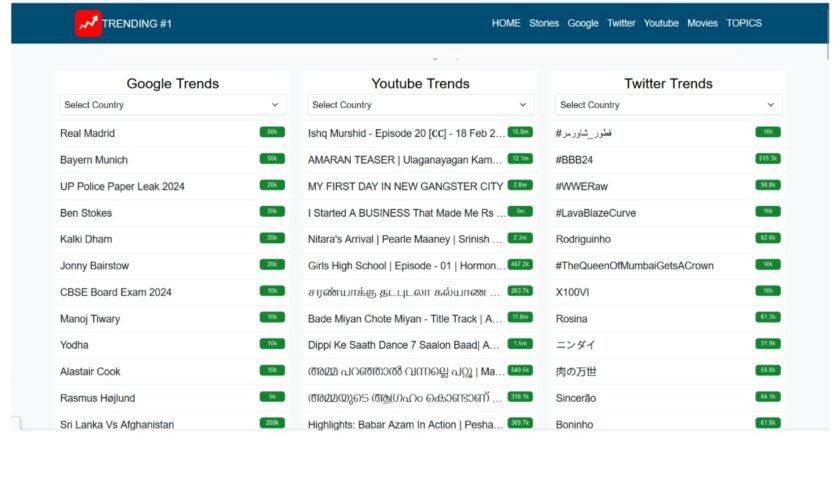The image size is (840, 480).
Task: Click the Girls High School episode video
Action: pyautogui.click(x=405, y=266)
